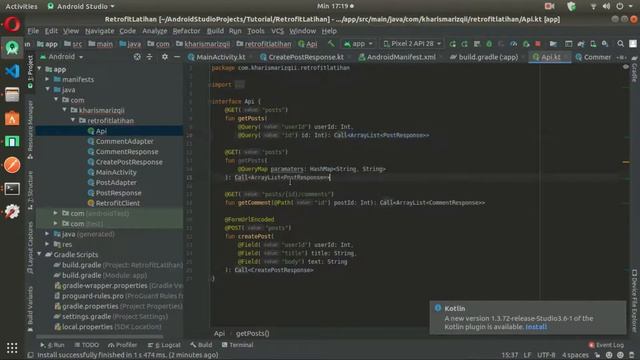Image resolution: width=640 pixels, height=360 pixels.
Task: Open the TODO tool window
Action: [86, 345]
